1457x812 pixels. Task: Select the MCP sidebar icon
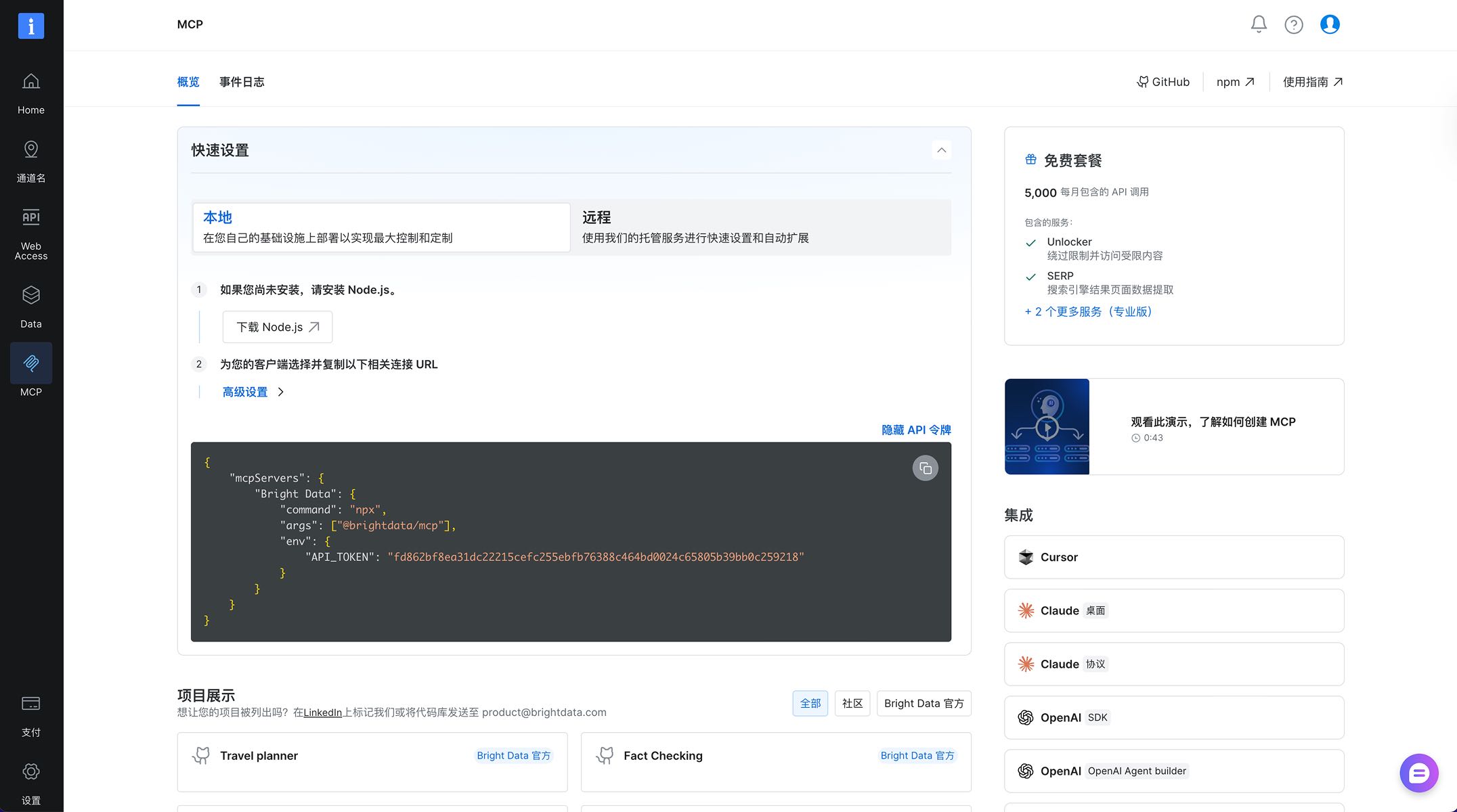pyautogui.click(x=31, y=363)
